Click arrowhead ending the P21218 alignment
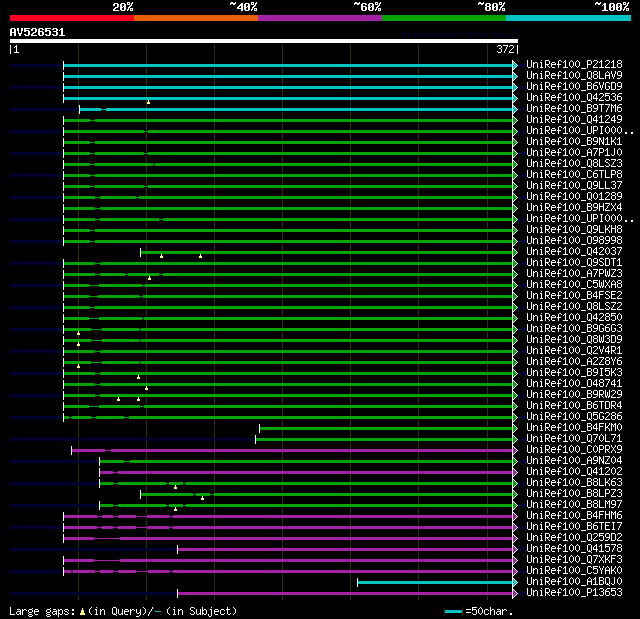Screen dimensions: 640x619 [515, 65]
